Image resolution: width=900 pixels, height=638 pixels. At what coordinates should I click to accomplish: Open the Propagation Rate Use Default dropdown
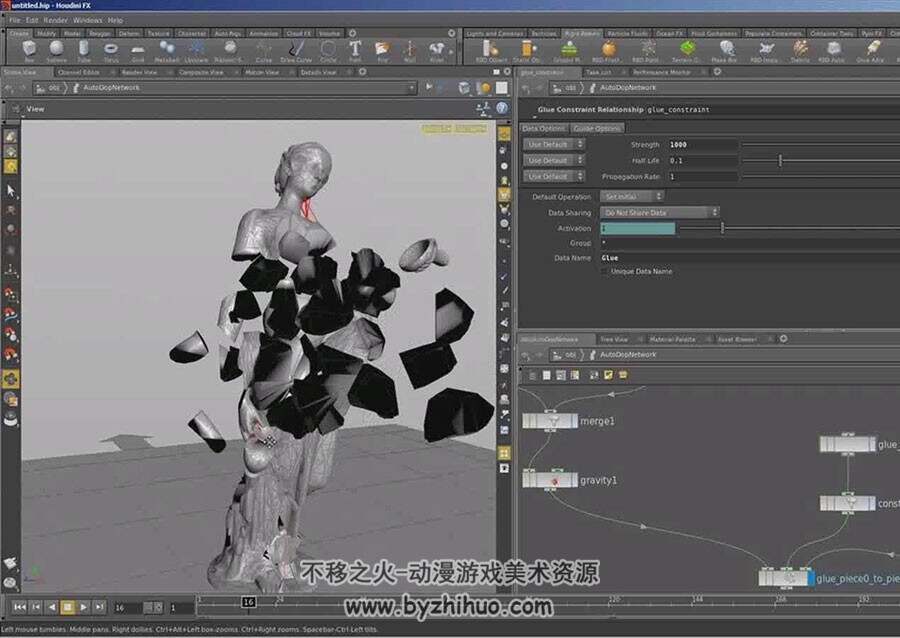click(x=553, y=176)
